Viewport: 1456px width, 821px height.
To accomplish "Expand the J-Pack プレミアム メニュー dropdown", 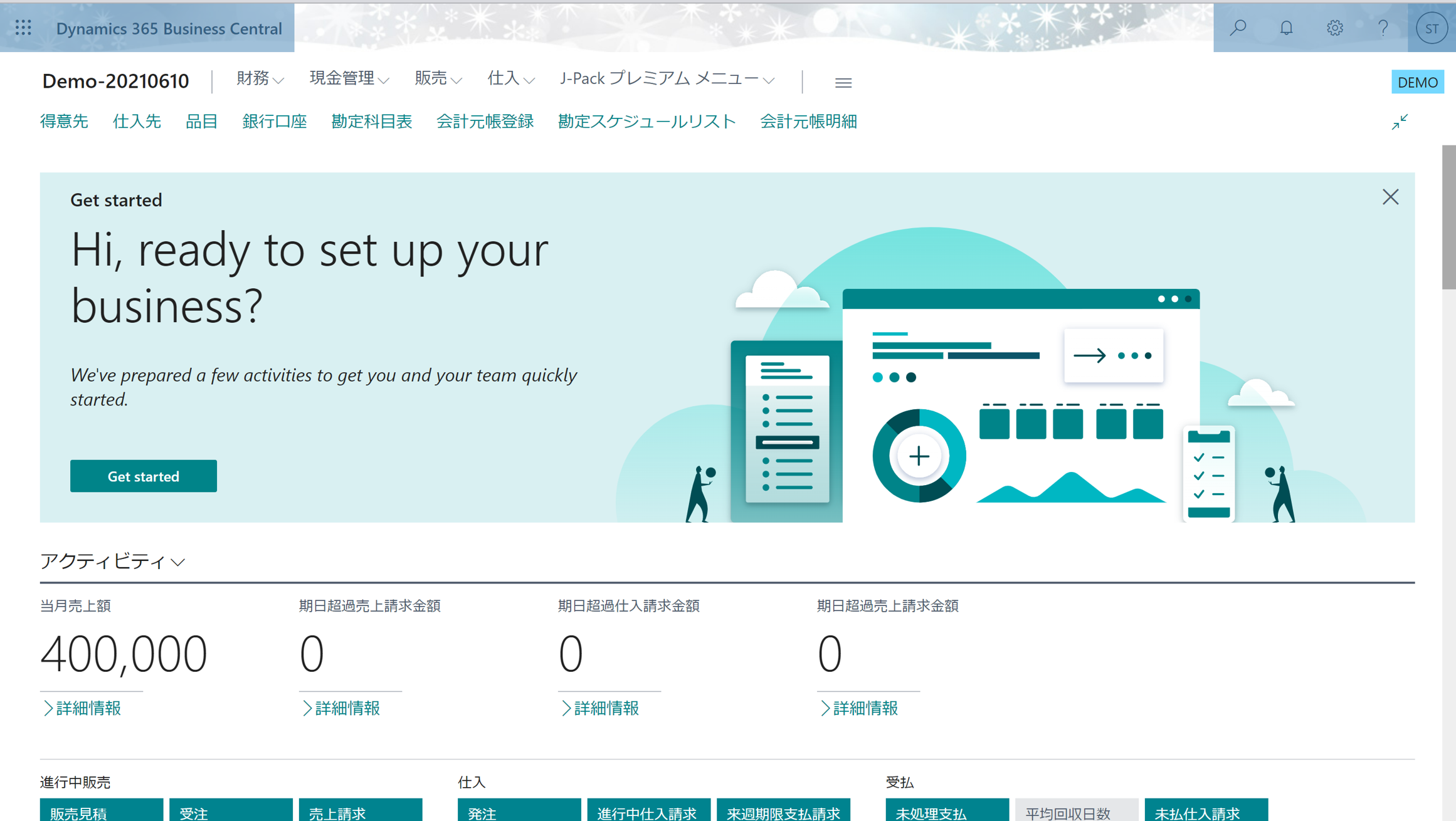I will [x=667, y=79].
